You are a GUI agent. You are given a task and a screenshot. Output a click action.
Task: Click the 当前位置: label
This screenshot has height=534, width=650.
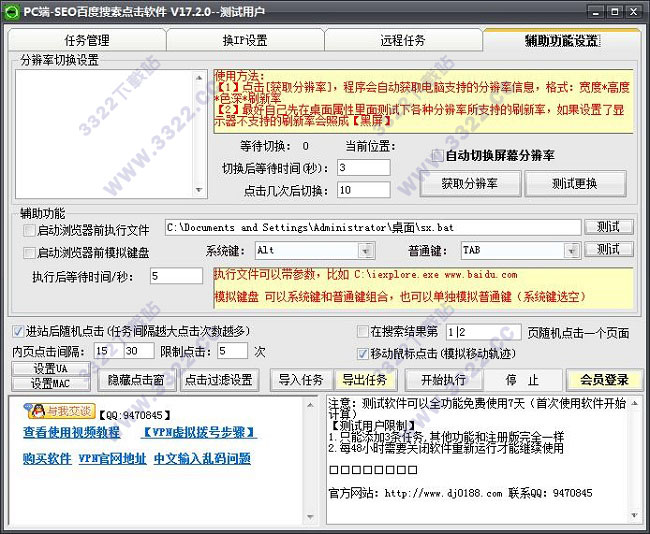(371, 146)
